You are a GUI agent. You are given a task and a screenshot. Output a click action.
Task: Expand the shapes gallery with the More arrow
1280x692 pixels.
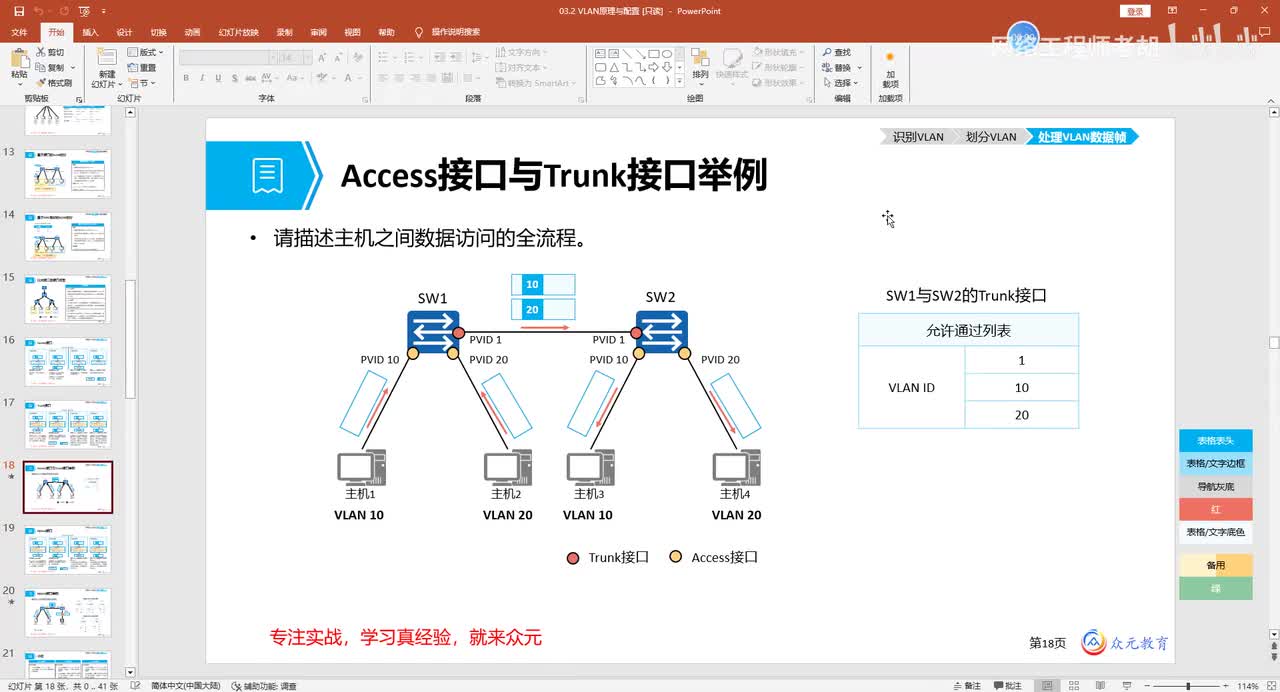(680, 82)
